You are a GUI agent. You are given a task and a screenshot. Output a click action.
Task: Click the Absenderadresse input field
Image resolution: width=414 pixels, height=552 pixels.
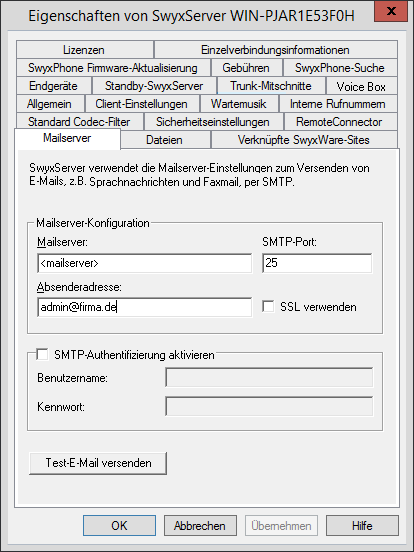pyautogui.click(x=145, y=307)
